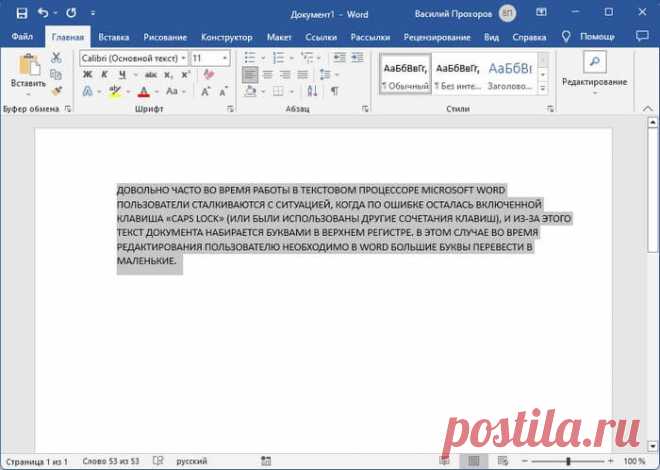Select the Format Painter brush

click(x=56, y=90)
